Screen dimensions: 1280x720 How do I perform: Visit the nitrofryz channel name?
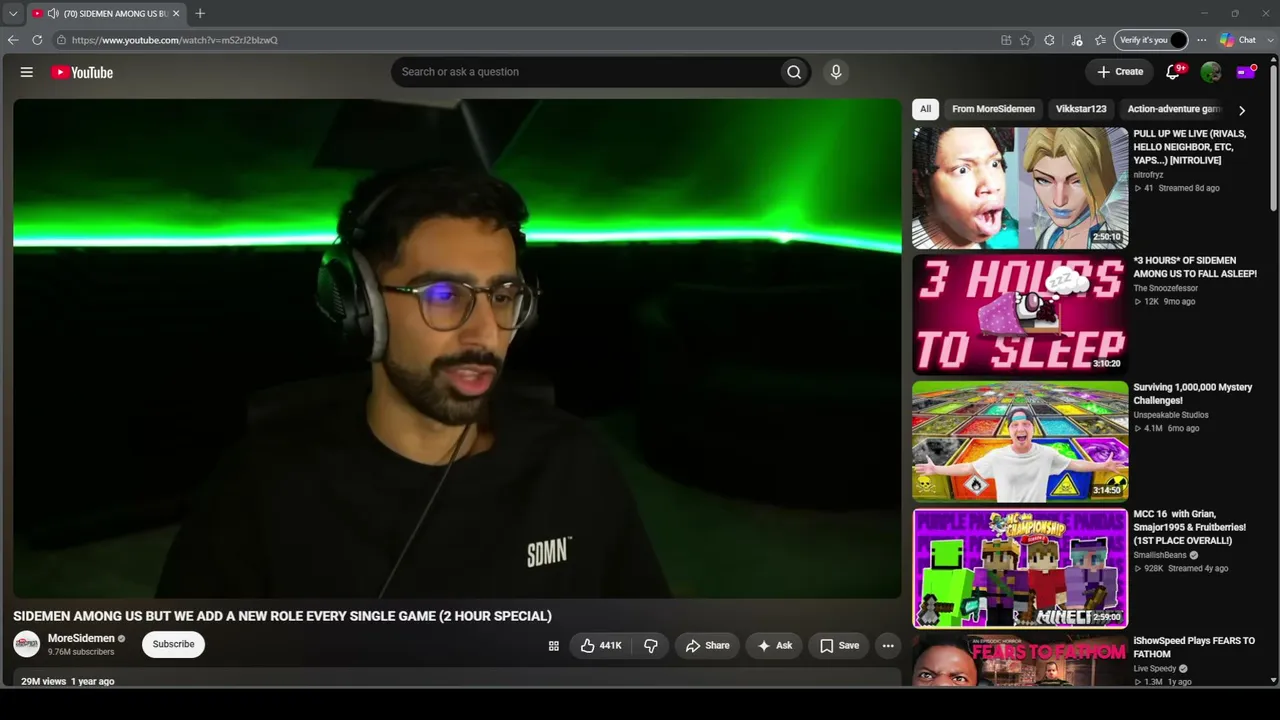[x=1148, y=175]
